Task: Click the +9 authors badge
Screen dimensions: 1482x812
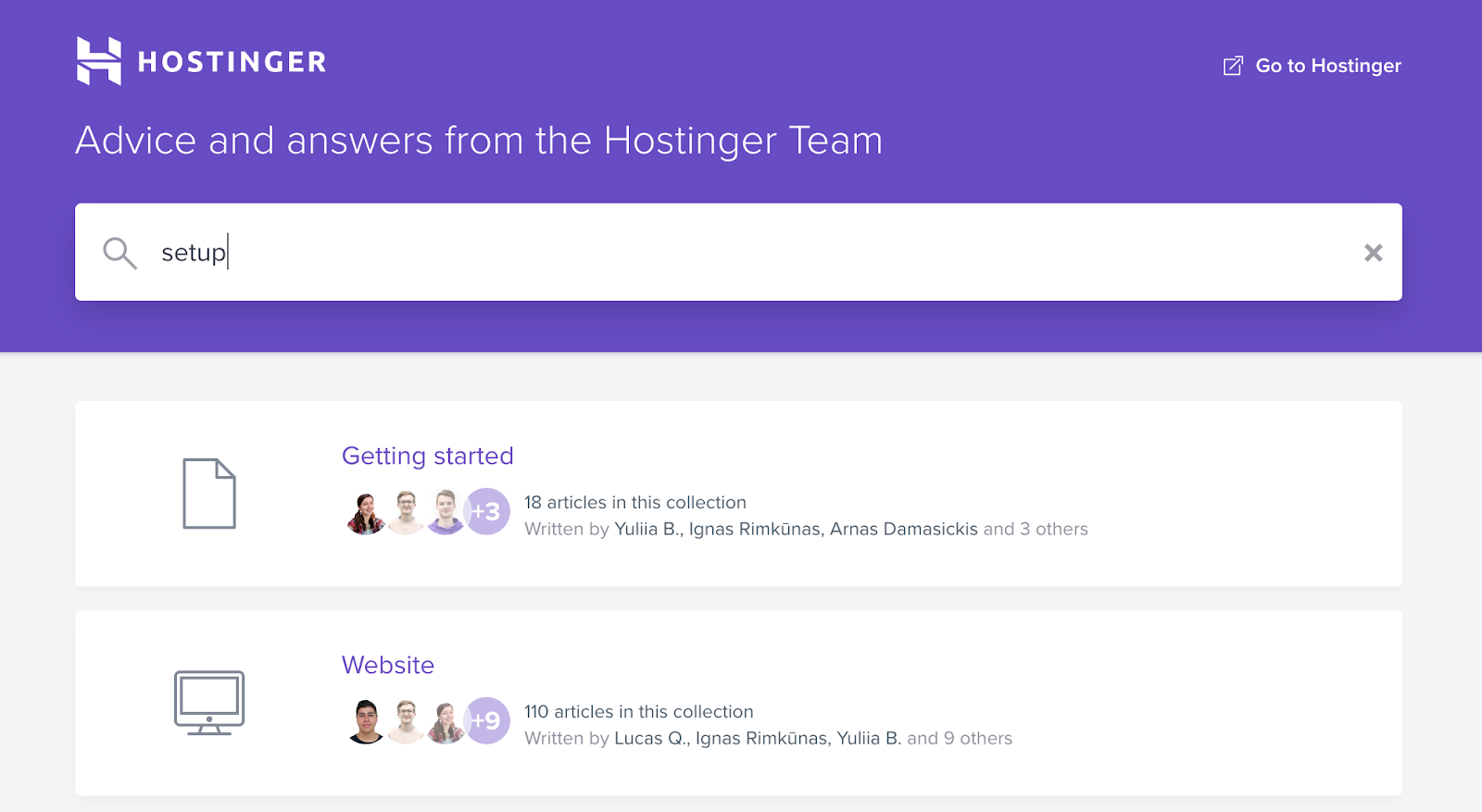Action: [x=486, y=721]
